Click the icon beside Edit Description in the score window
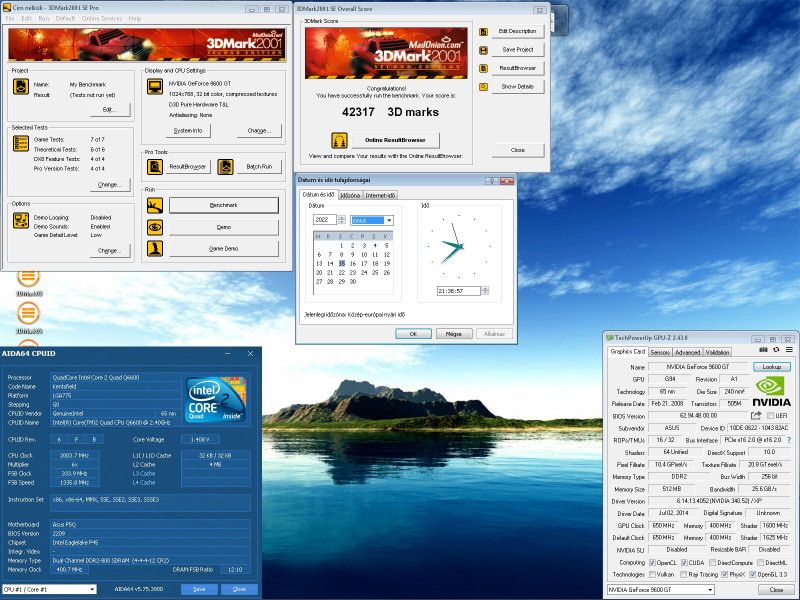This screenshot has height=600, width=800. pyautogui.click(x=483, y=32)
